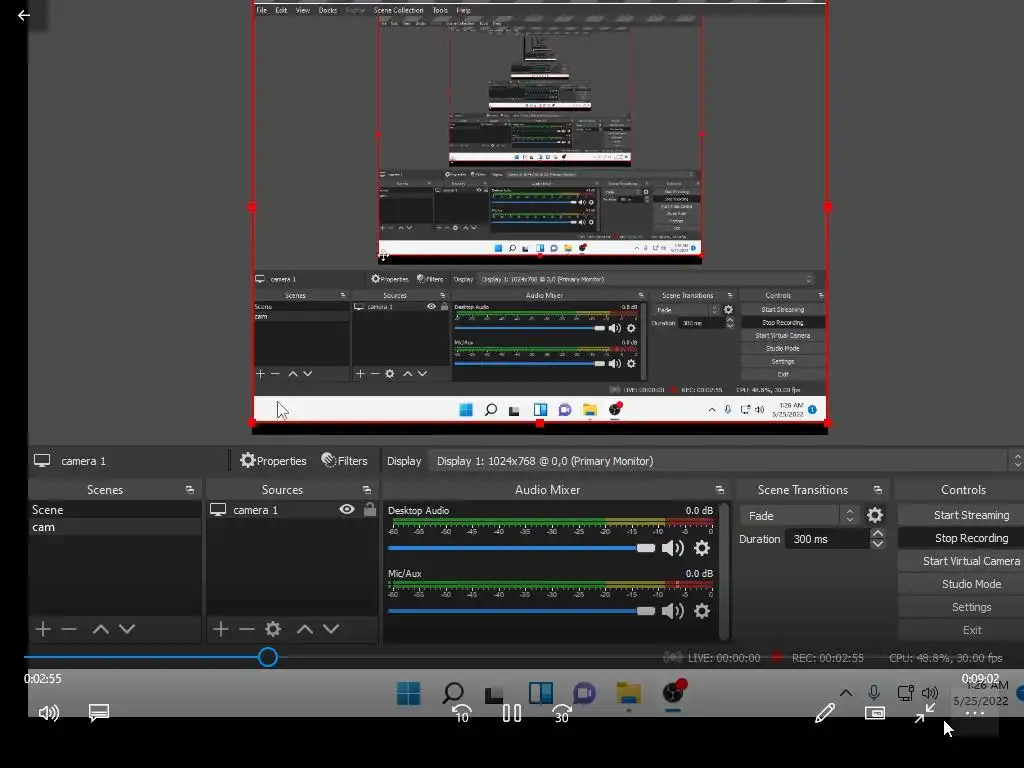Exit full screen with the arrows icon

point(925,712)
